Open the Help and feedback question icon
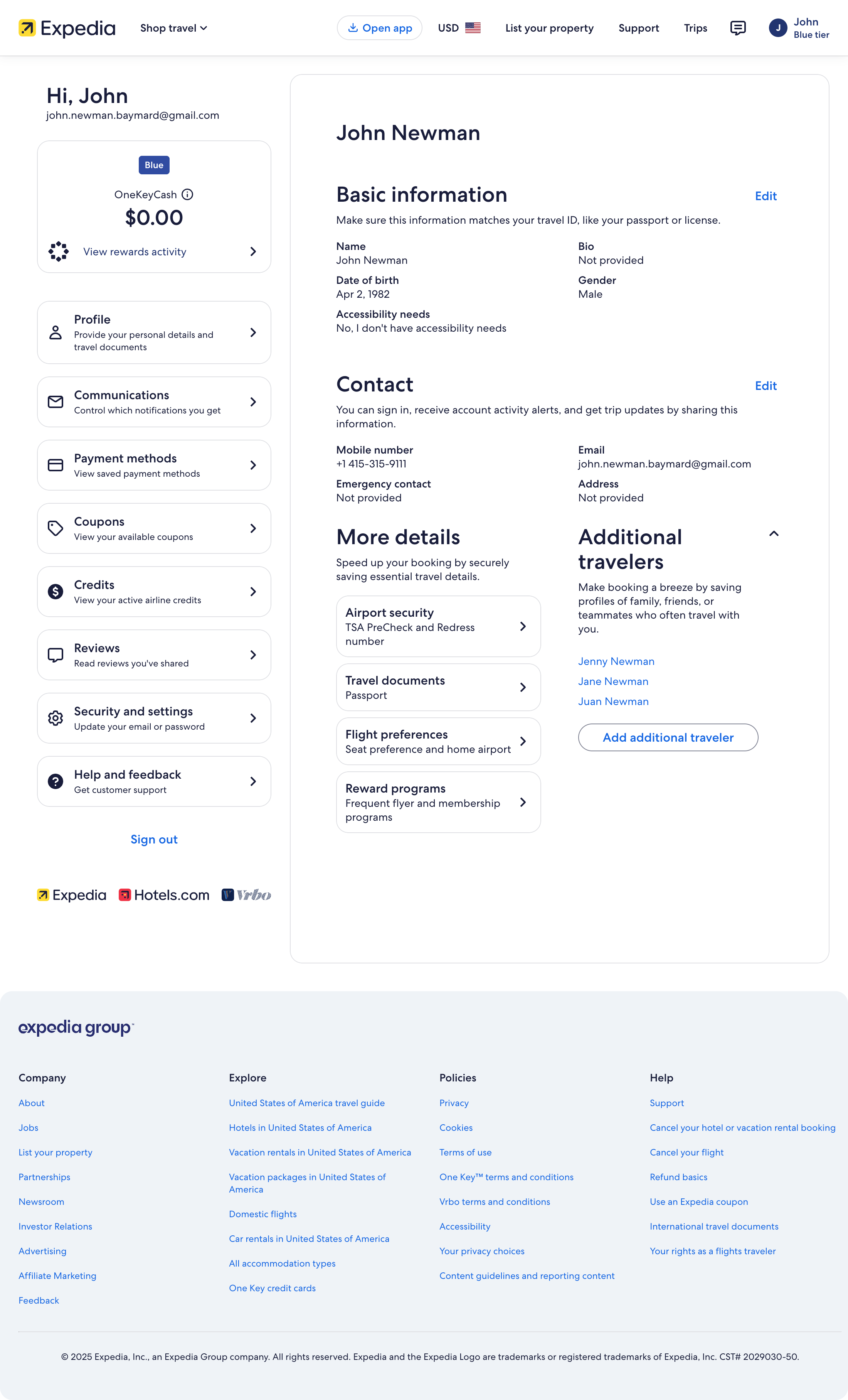The height and width of the screenshot is (1400, 848). [x=55, y=781]
